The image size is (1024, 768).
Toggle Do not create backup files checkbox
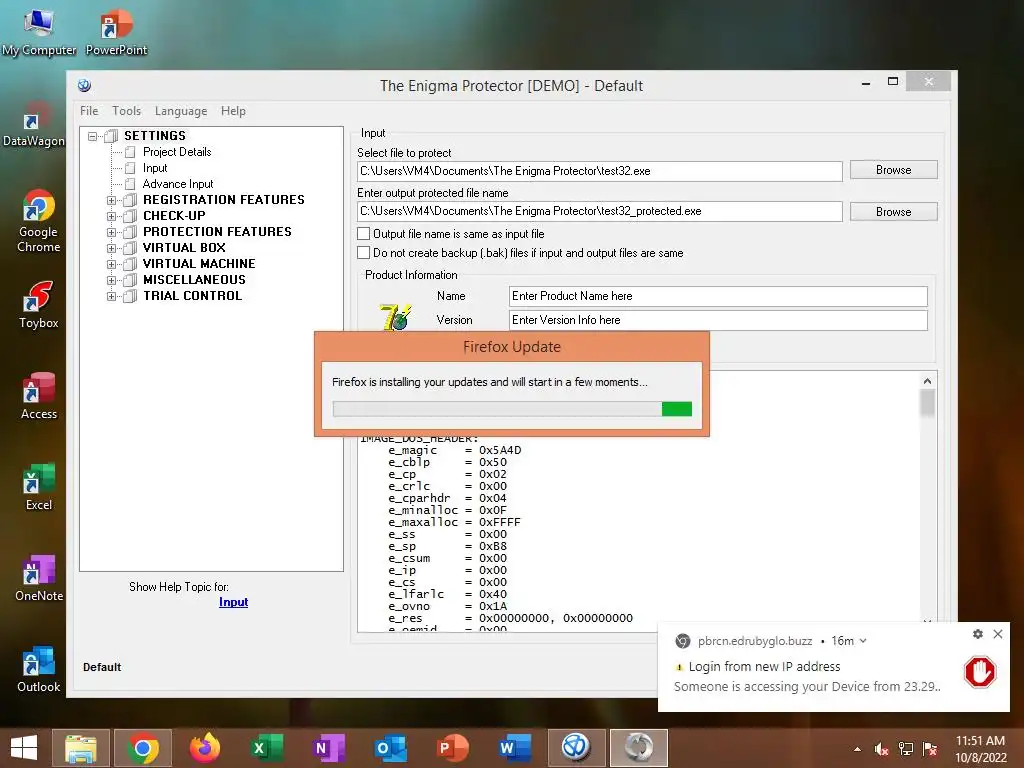pyautogui.click(x=364, y=253)
